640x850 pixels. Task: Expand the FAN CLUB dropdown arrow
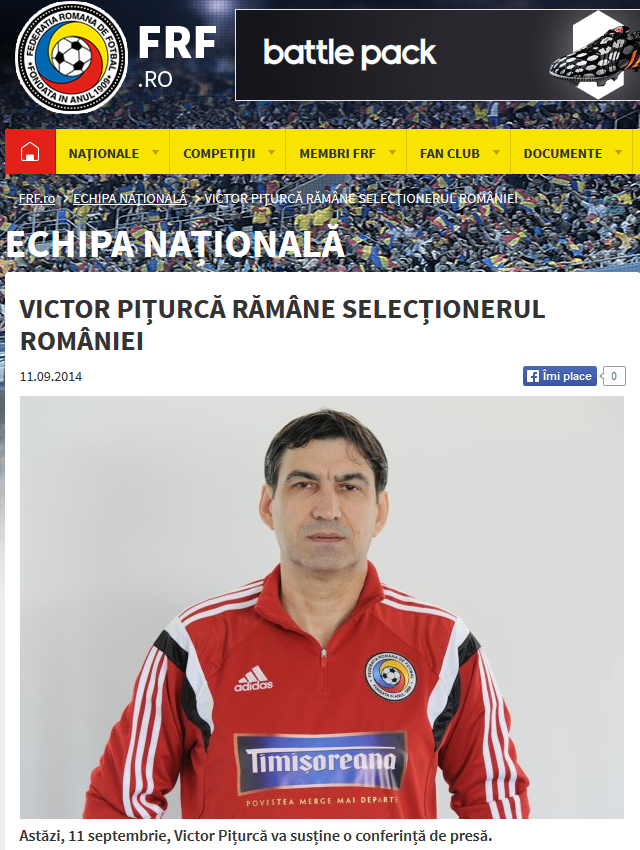click(496, 152)
